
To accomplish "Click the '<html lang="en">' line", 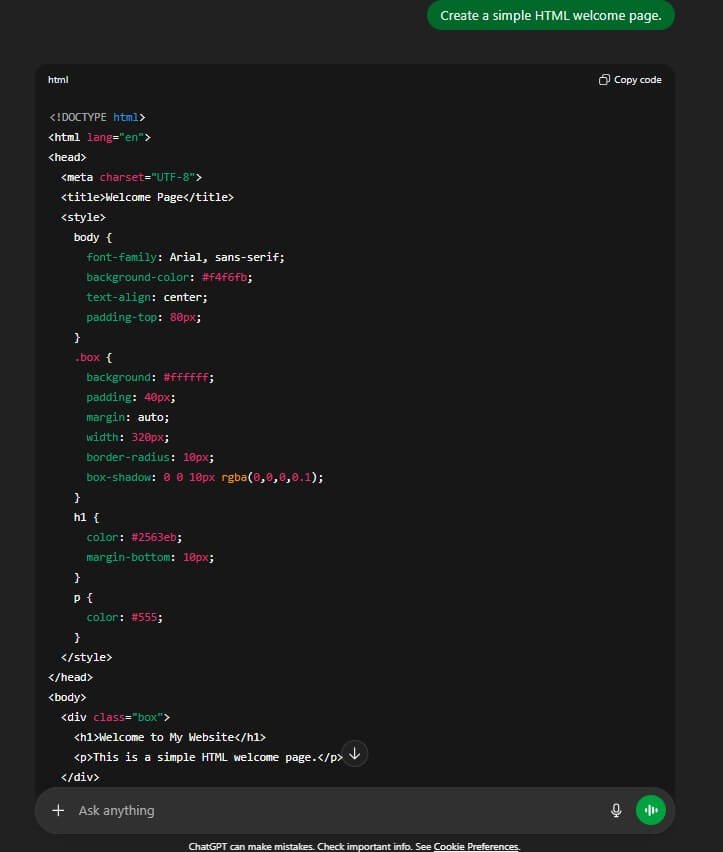I will pyautogui.click(x=99, y=137).
